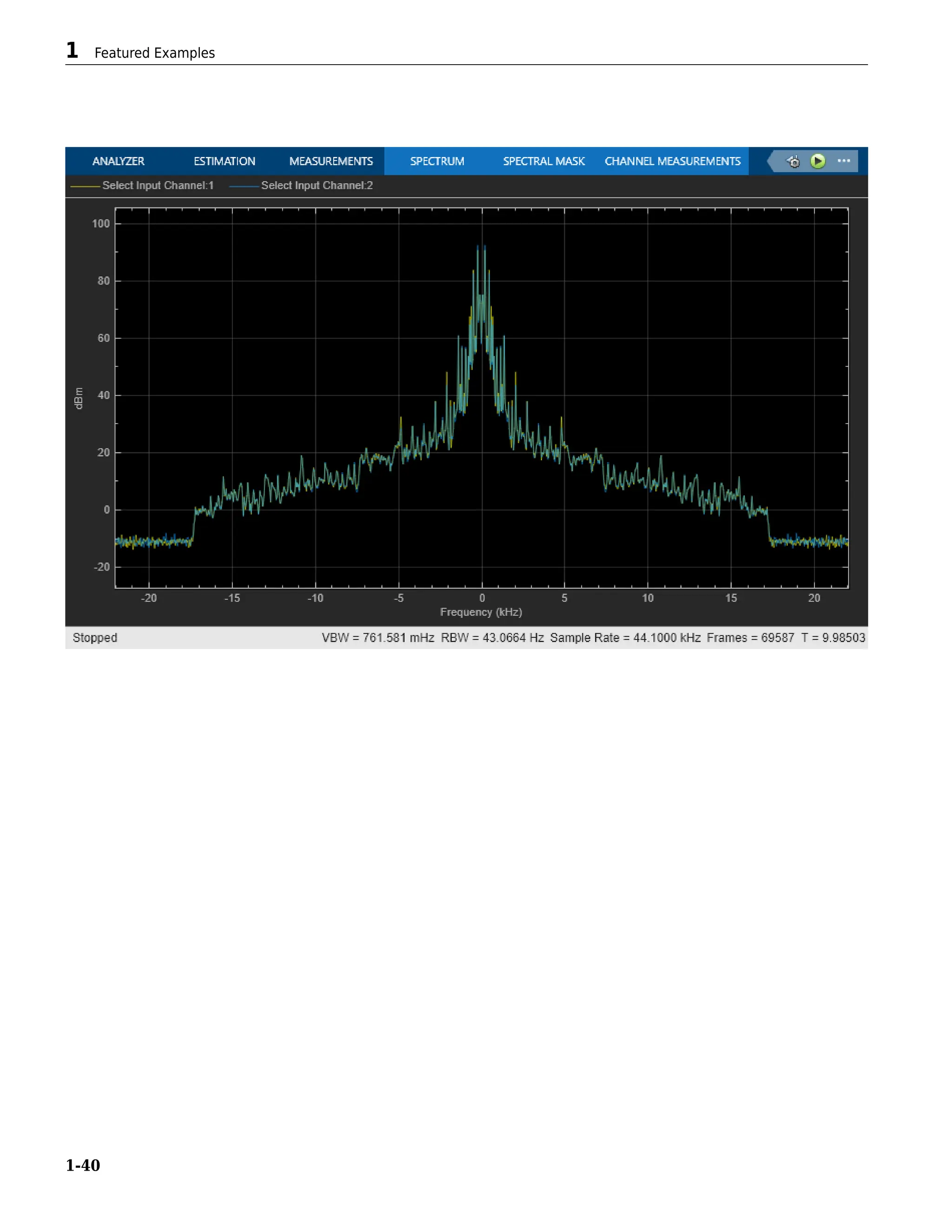Open the SPECTRAL MASK tab

[544, 161]
